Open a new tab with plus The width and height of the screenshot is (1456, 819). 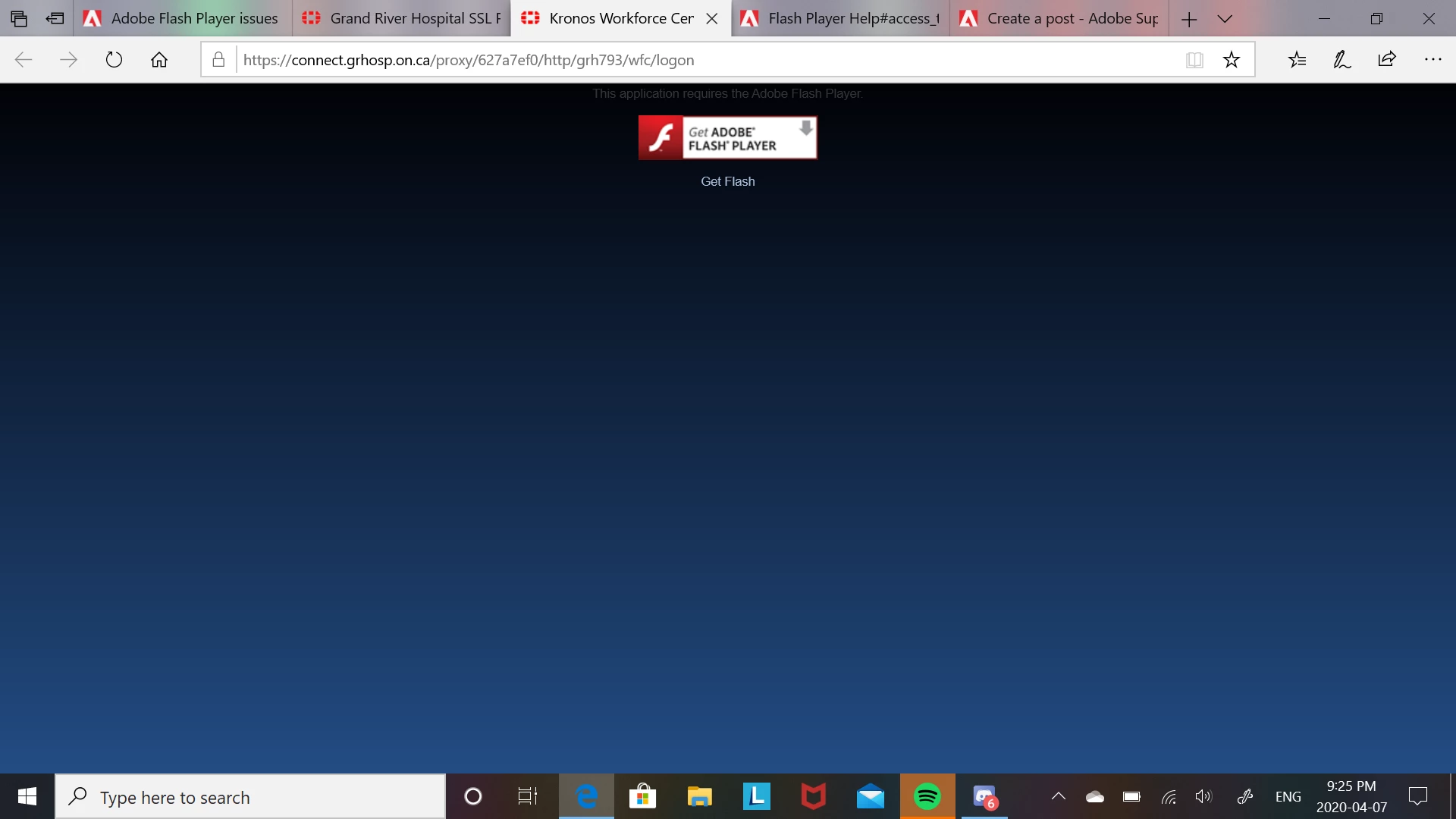pos(1188,19)
